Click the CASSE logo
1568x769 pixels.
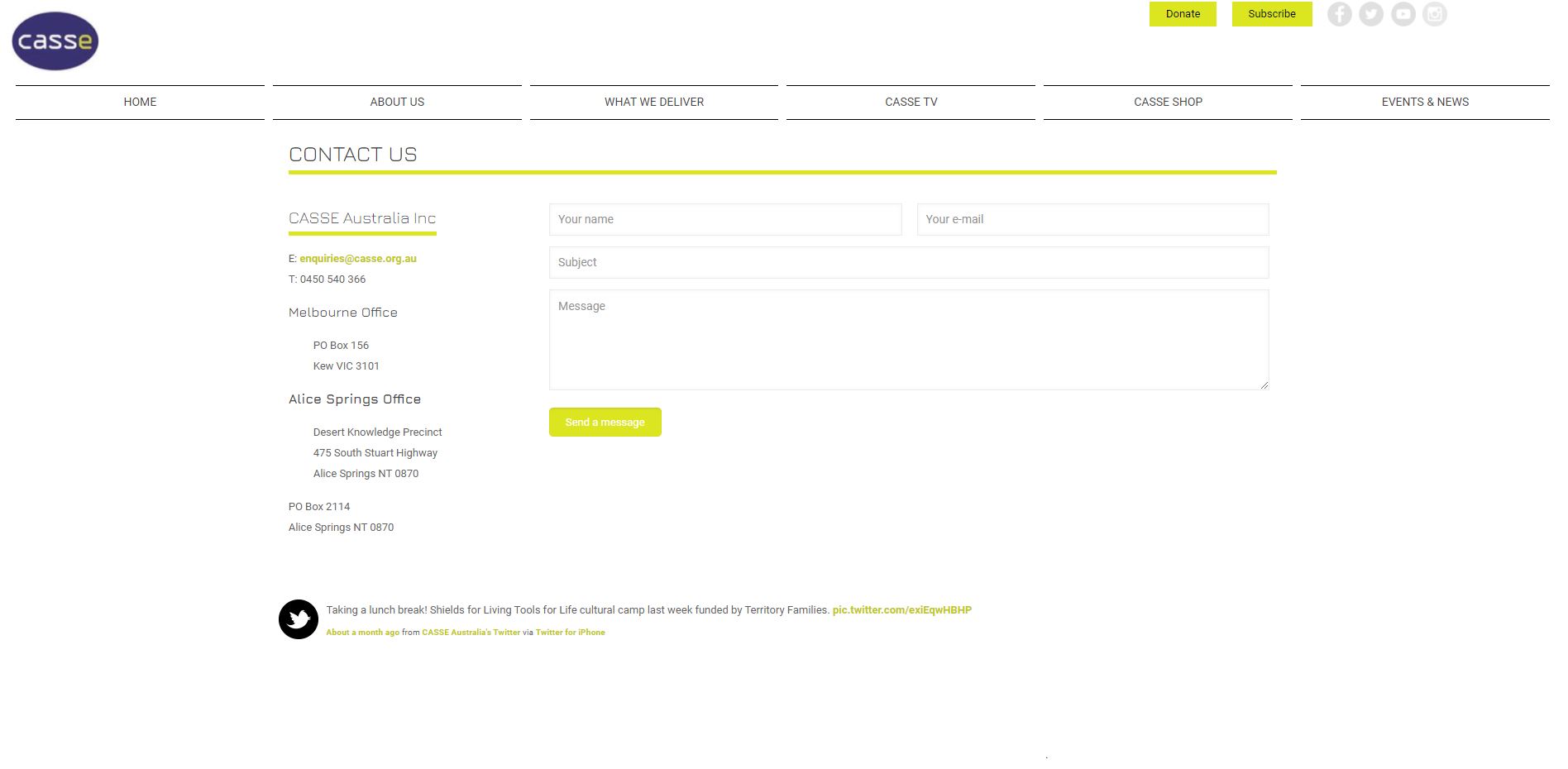[55, 41]
